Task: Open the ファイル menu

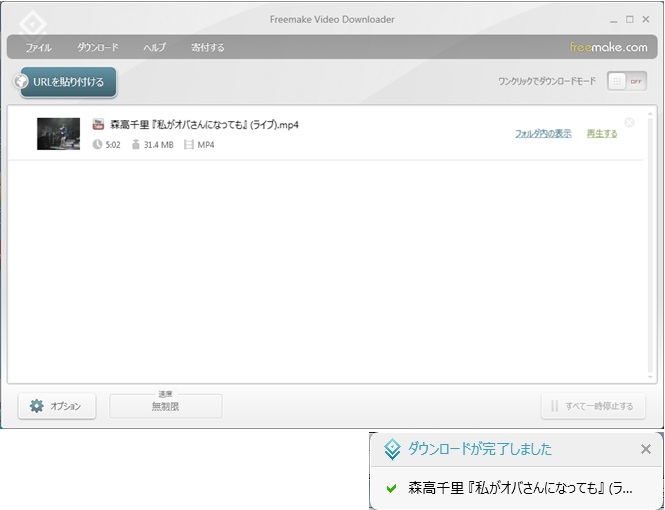Action: click(39, 47)
